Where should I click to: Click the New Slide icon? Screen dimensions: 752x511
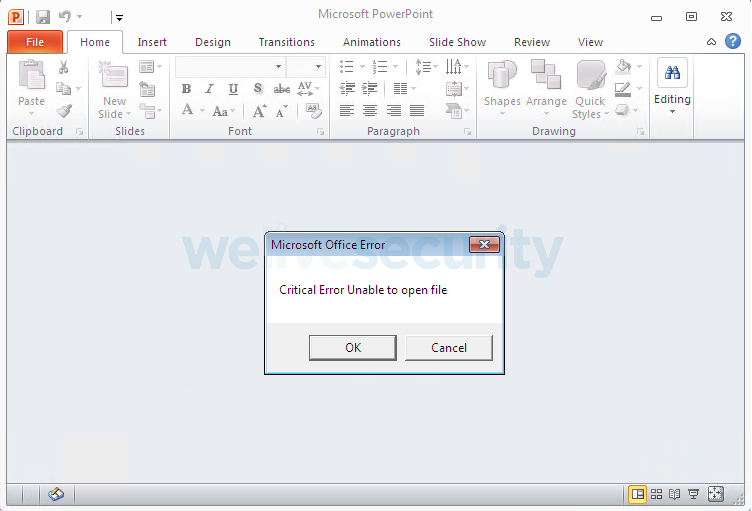click(x=114, y=75)
